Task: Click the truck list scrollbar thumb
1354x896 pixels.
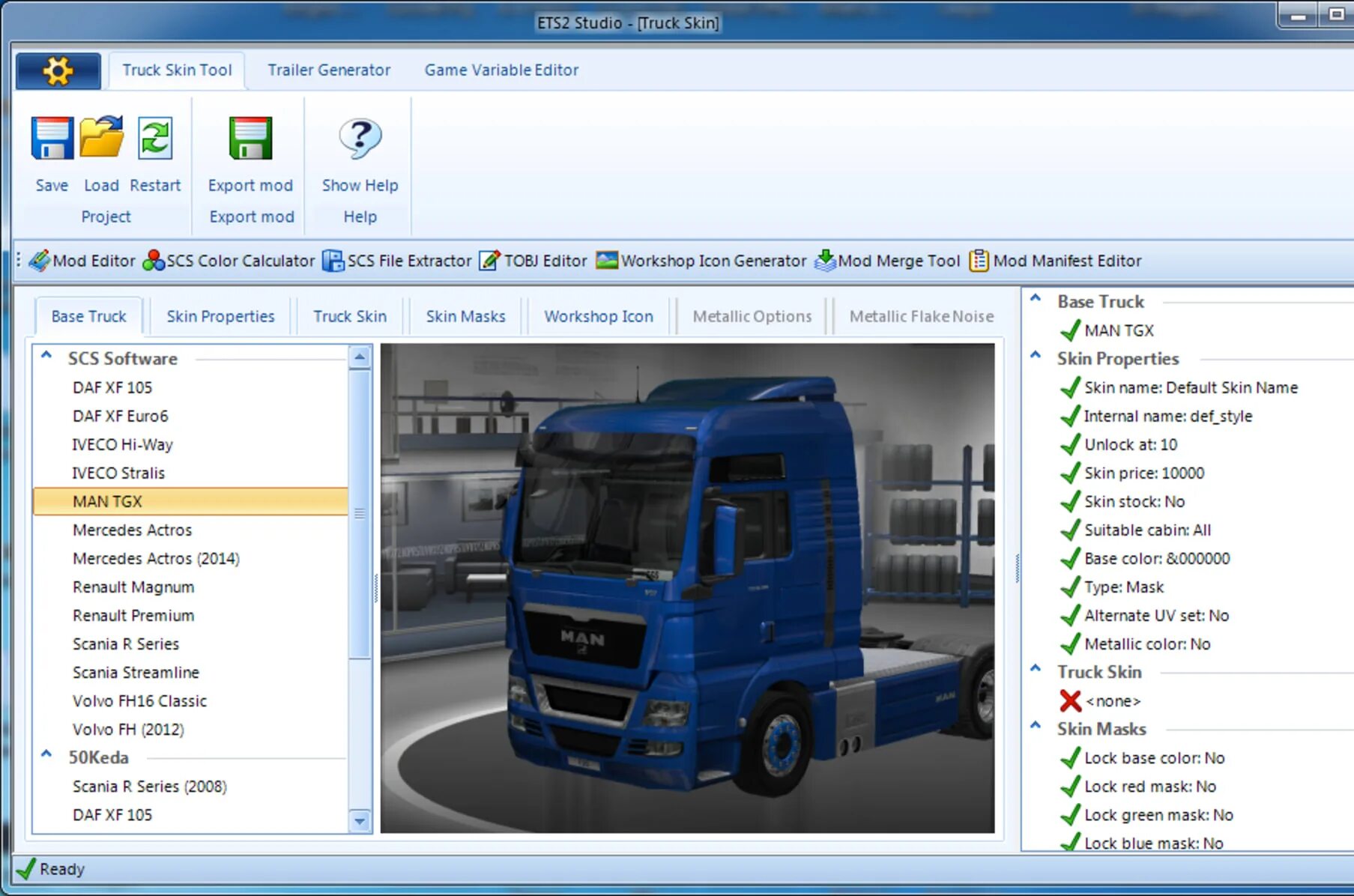Action: (360, 514)
